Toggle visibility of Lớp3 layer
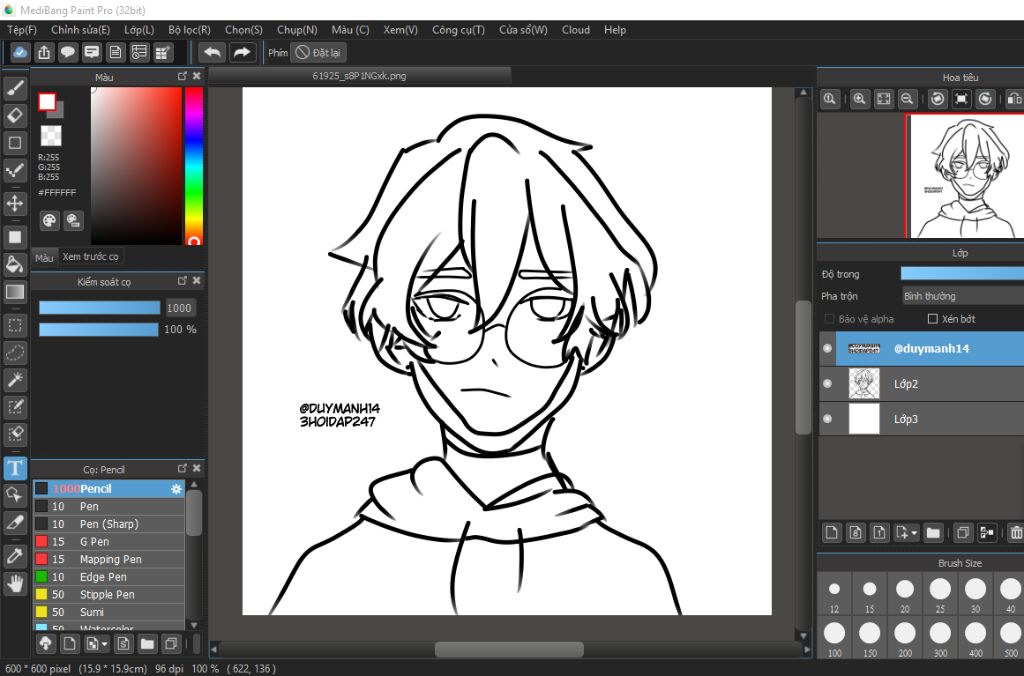Image resolution: width=1024 pixels, height=676 pixels. (x=827, y=419)
